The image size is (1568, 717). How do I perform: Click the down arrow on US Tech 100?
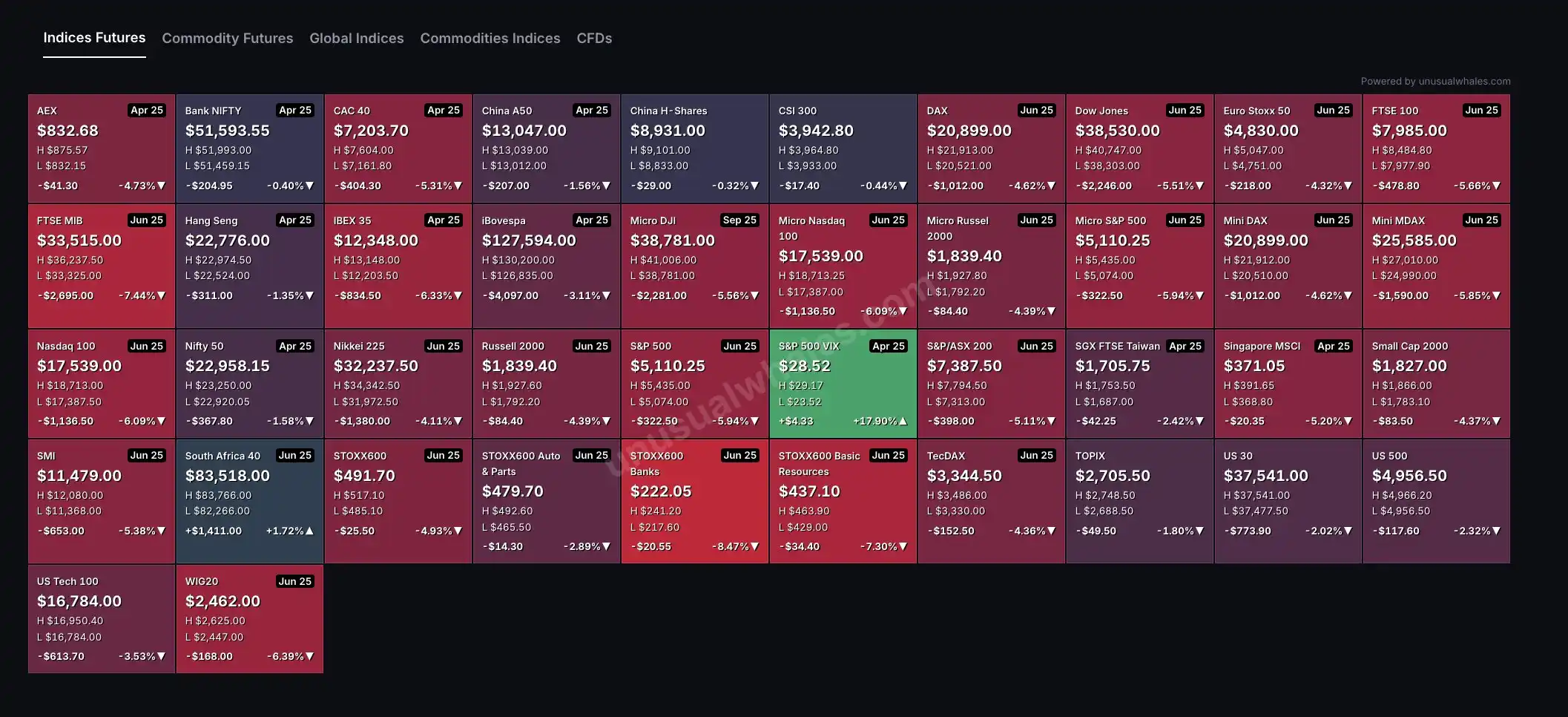[x=161, y=657]
